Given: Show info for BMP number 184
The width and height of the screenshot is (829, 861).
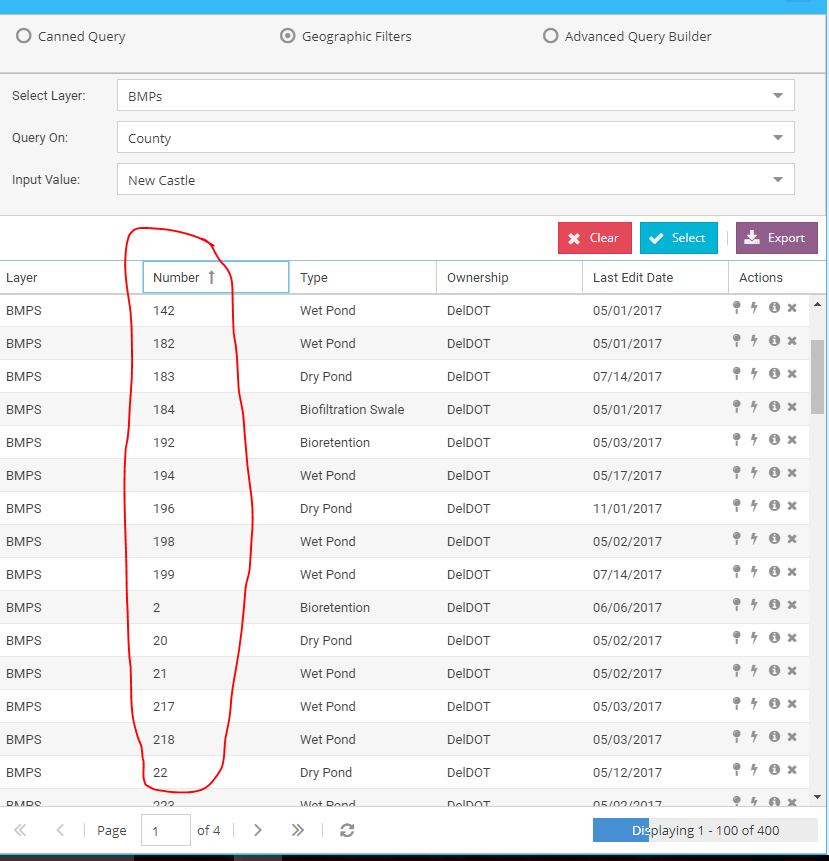Looking at the screenshot, I should click(x=774, y=406).
